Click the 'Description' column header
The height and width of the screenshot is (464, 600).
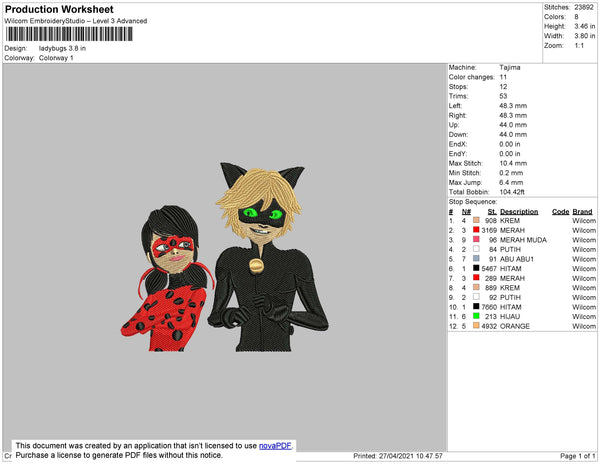[519, 212]
